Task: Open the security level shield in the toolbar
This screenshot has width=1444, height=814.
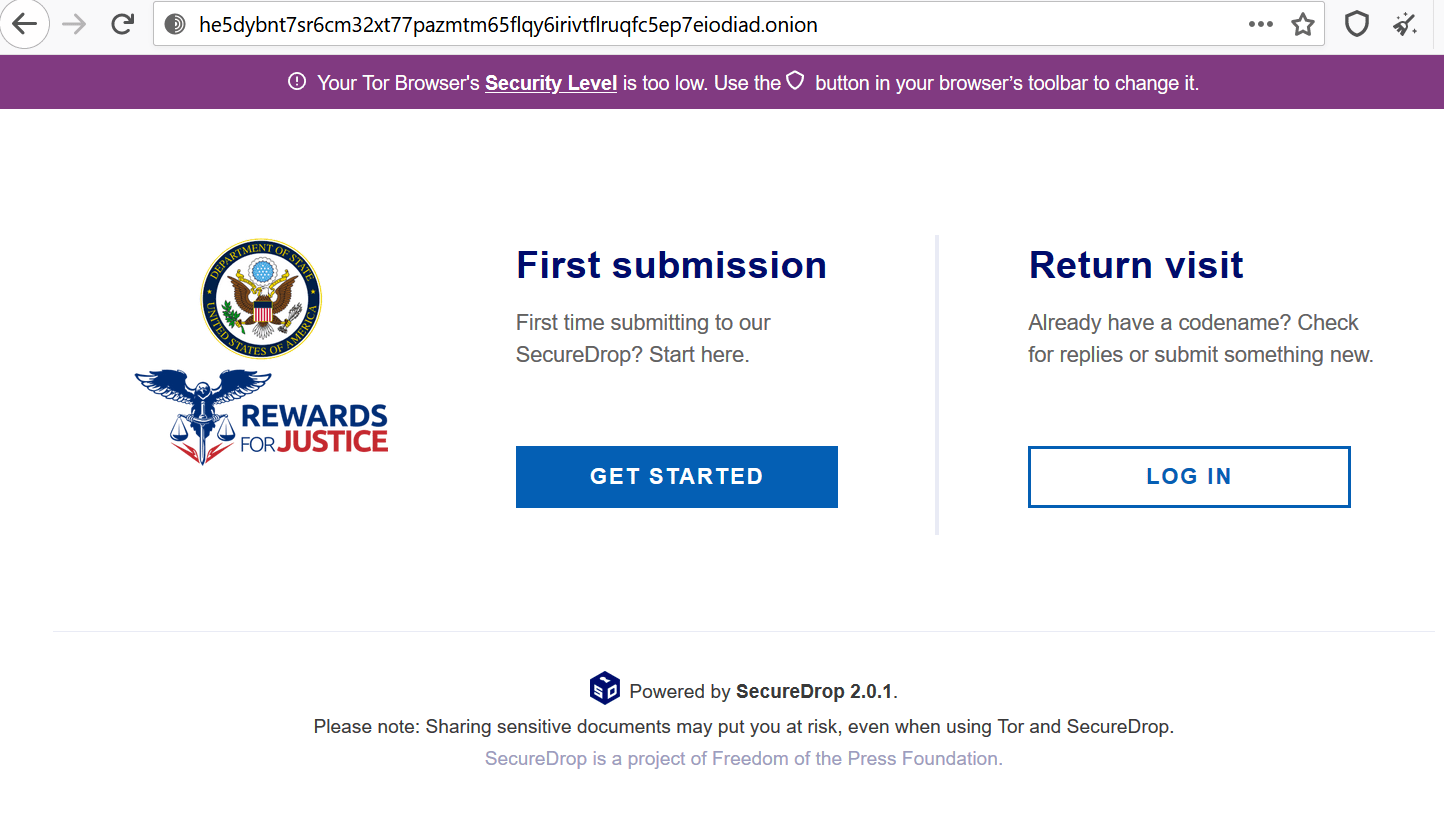Action: click(x=1356, y=24)
